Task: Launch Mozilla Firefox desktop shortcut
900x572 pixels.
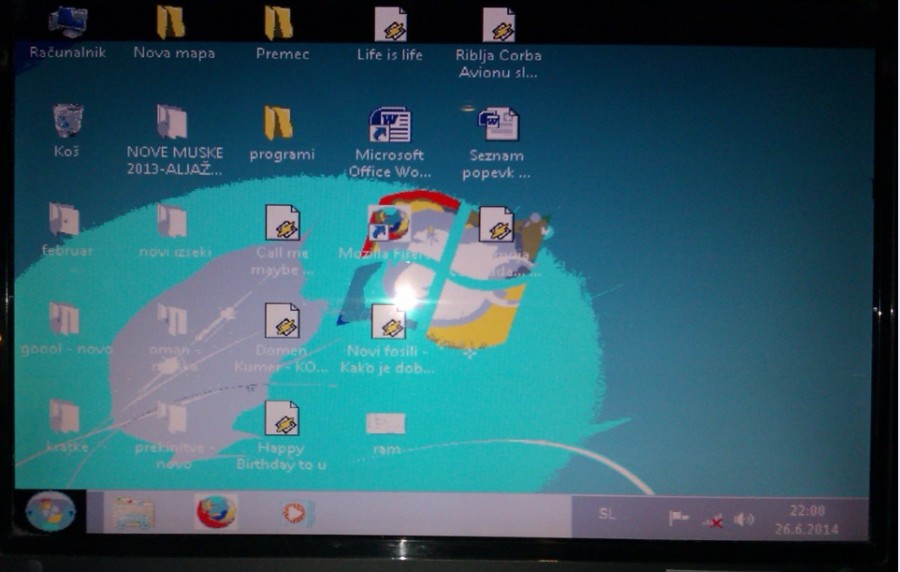Action: (388, 224)
